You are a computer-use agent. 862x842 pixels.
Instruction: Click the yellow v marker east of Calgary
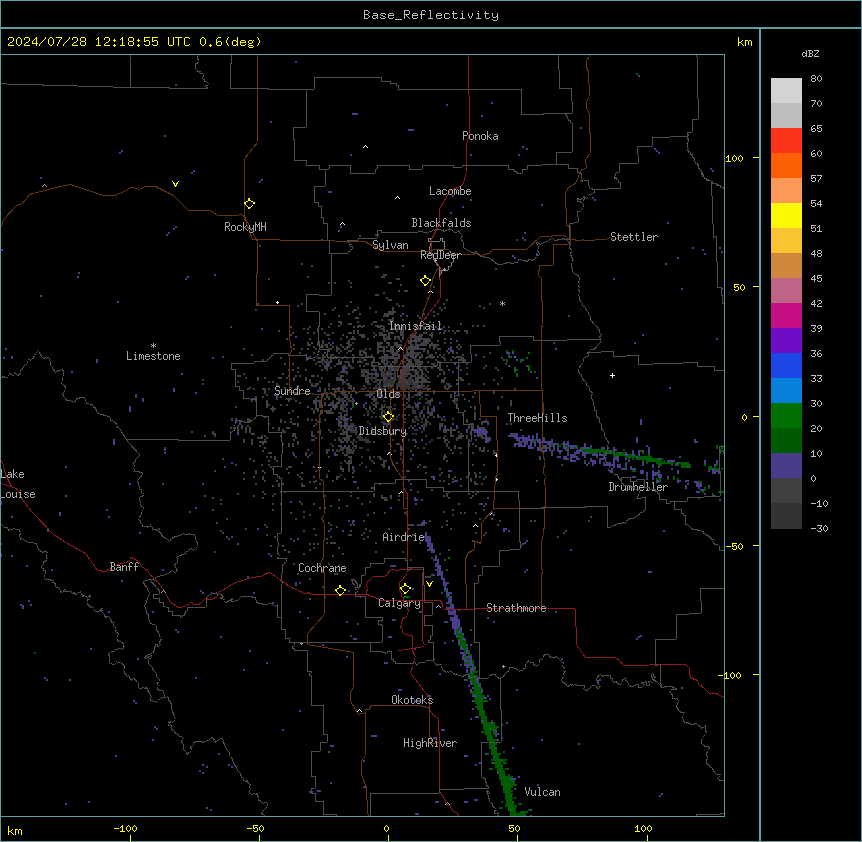429,584
